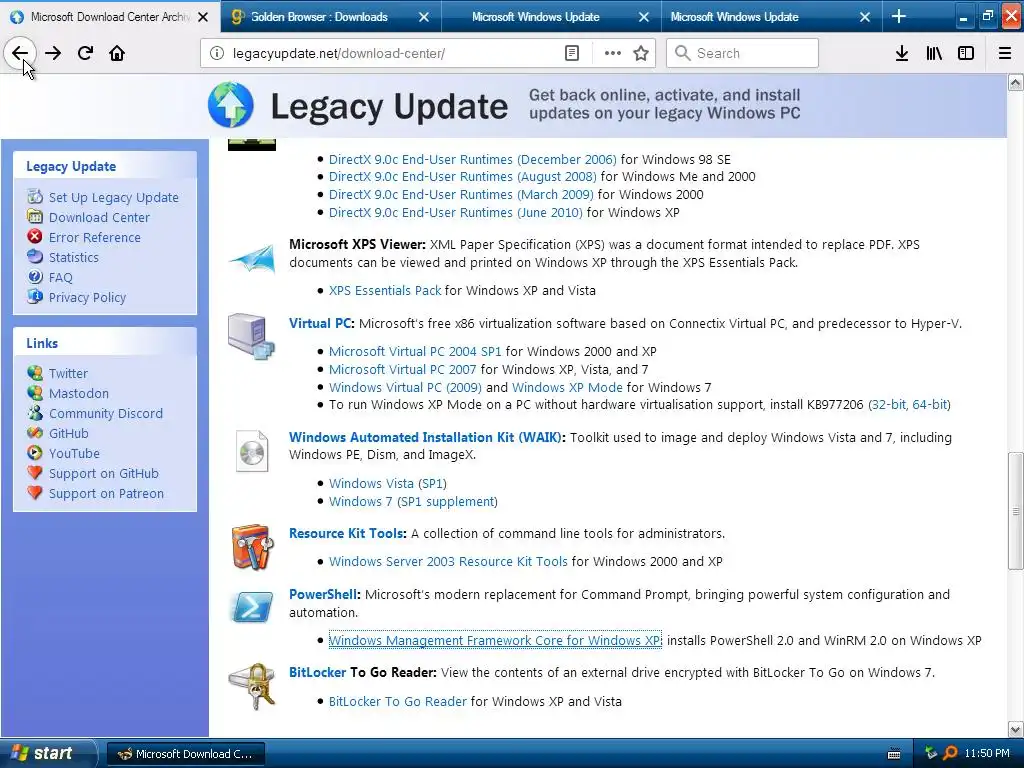Open XPS Essentials Pack link
Image resolution: width=1024 pixels, height=768 pixels.
pos(385,290)
